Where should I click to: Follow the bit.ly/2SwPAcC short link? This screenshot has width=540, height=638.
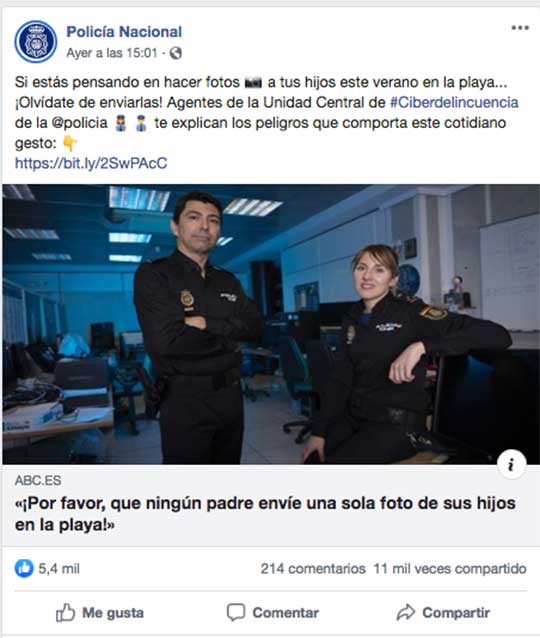(x=91, y=163)
